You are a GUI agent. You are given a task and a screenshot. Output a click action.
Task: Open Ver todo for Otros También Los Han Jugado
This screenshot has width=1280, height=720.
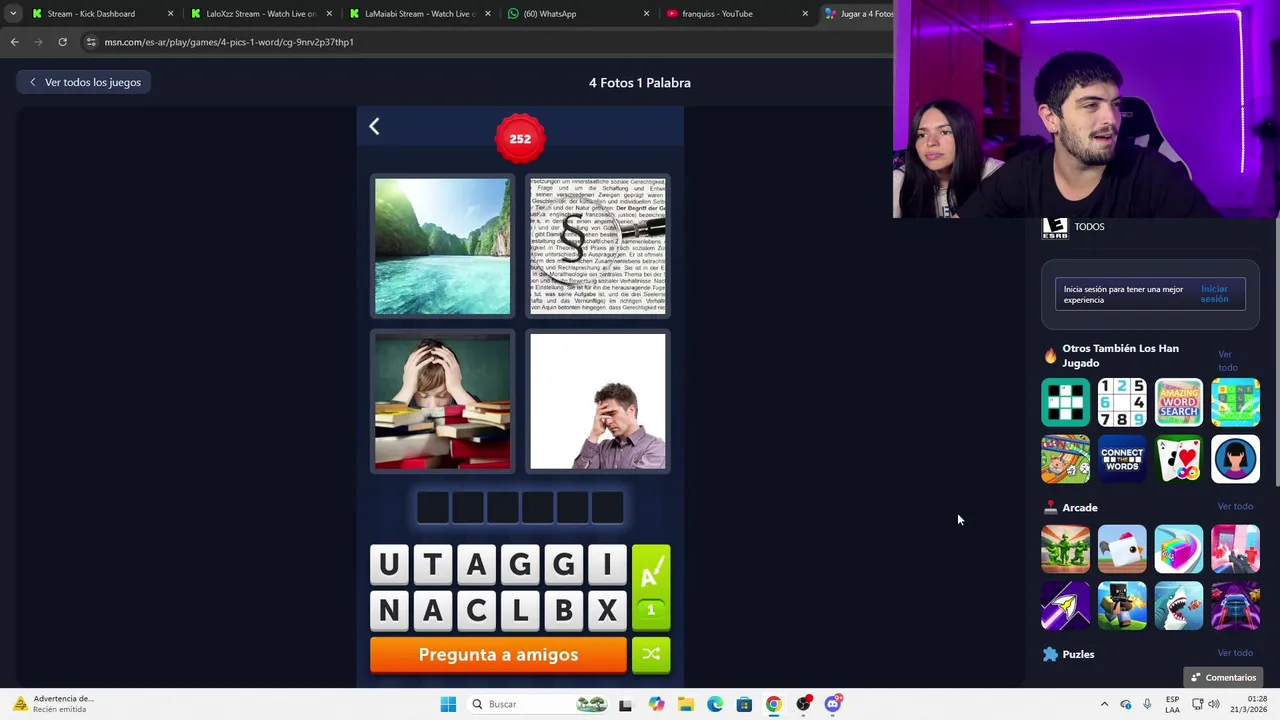[x=1227, y=361]
